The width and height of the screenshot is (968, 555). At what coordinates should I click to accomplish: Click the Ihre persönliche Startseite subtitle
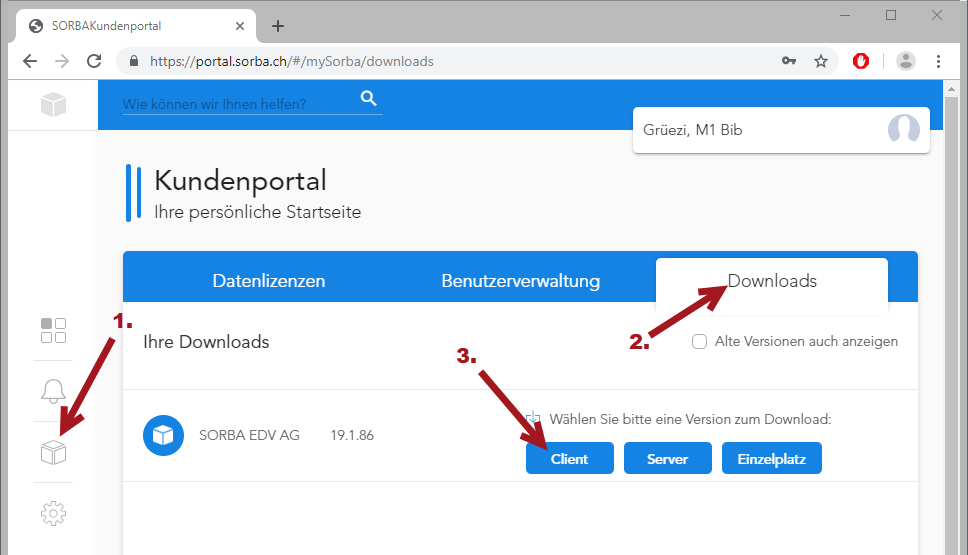pyautogui.click(x=257, y=212)
